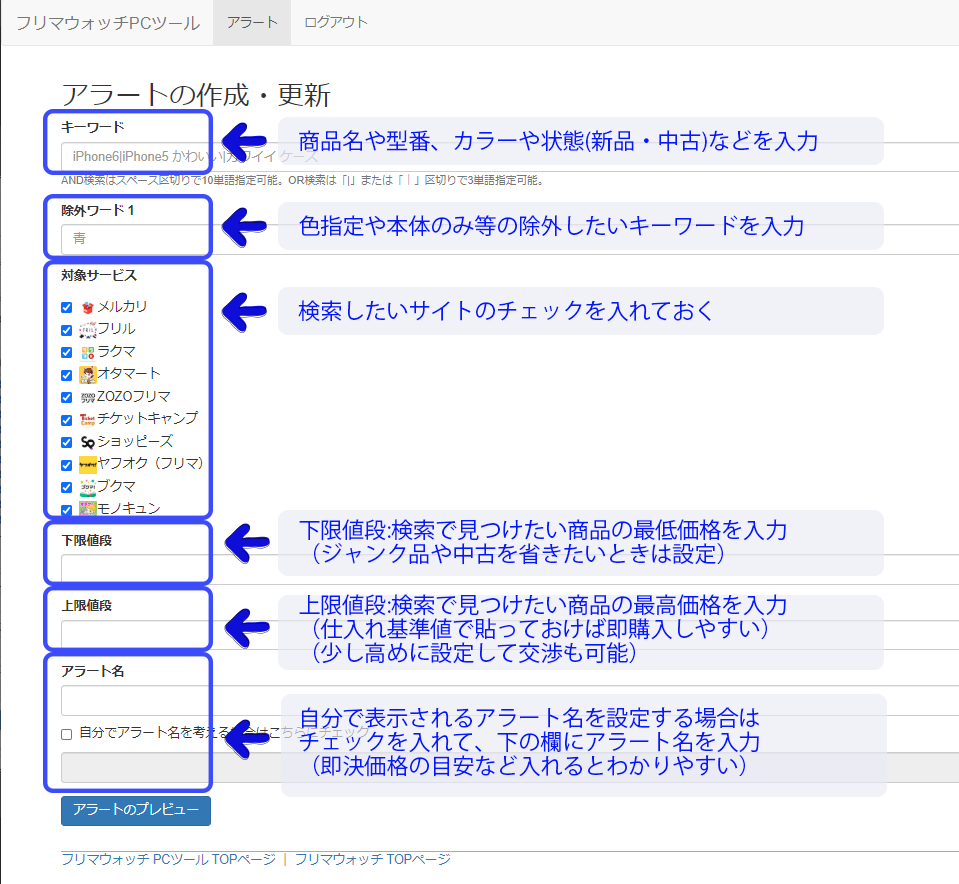Click the ZOZO Frima service icon
Image resolution: width=959 pixels, height=884 pixels.
click(x=87, y=397)
